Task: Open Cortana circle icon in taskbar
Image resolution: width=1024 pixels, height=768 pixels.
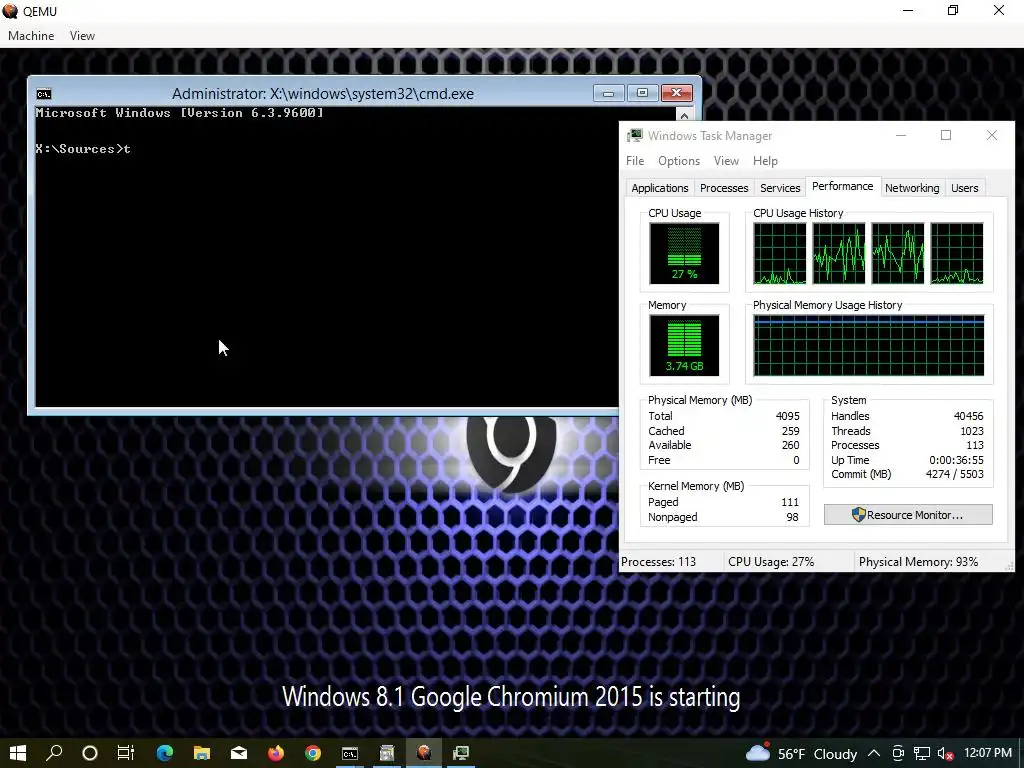Action: 89,753
